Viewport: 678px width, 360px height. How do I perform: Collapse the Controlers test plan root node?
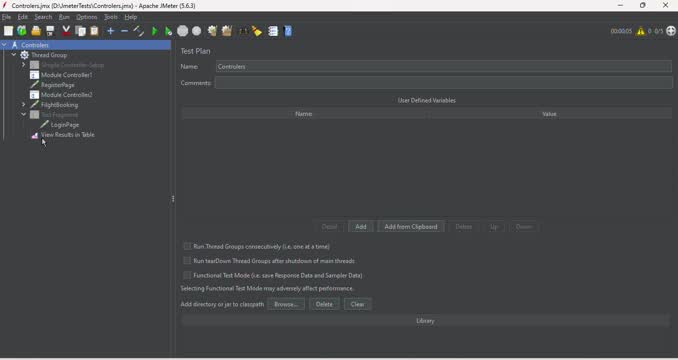click(4, 45)
